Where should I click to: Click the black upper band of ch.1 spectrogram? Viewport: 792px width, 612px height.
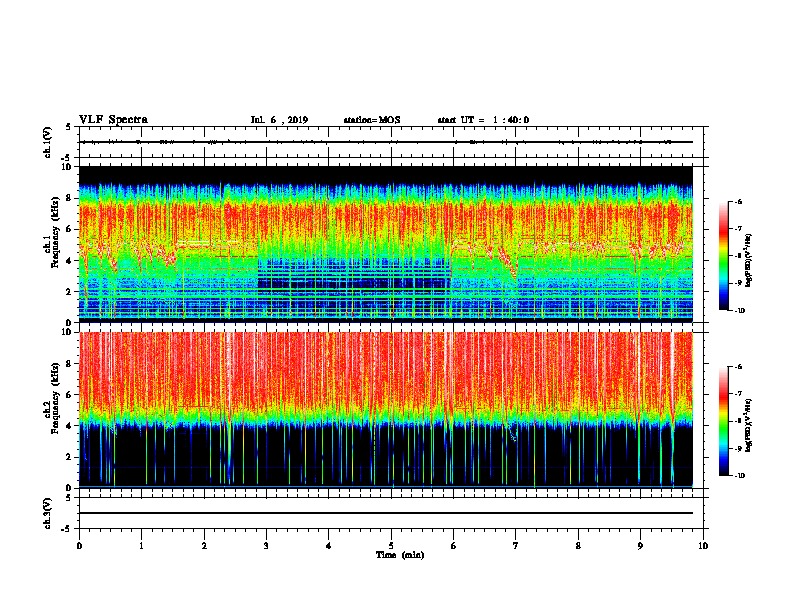pos(386,175)
